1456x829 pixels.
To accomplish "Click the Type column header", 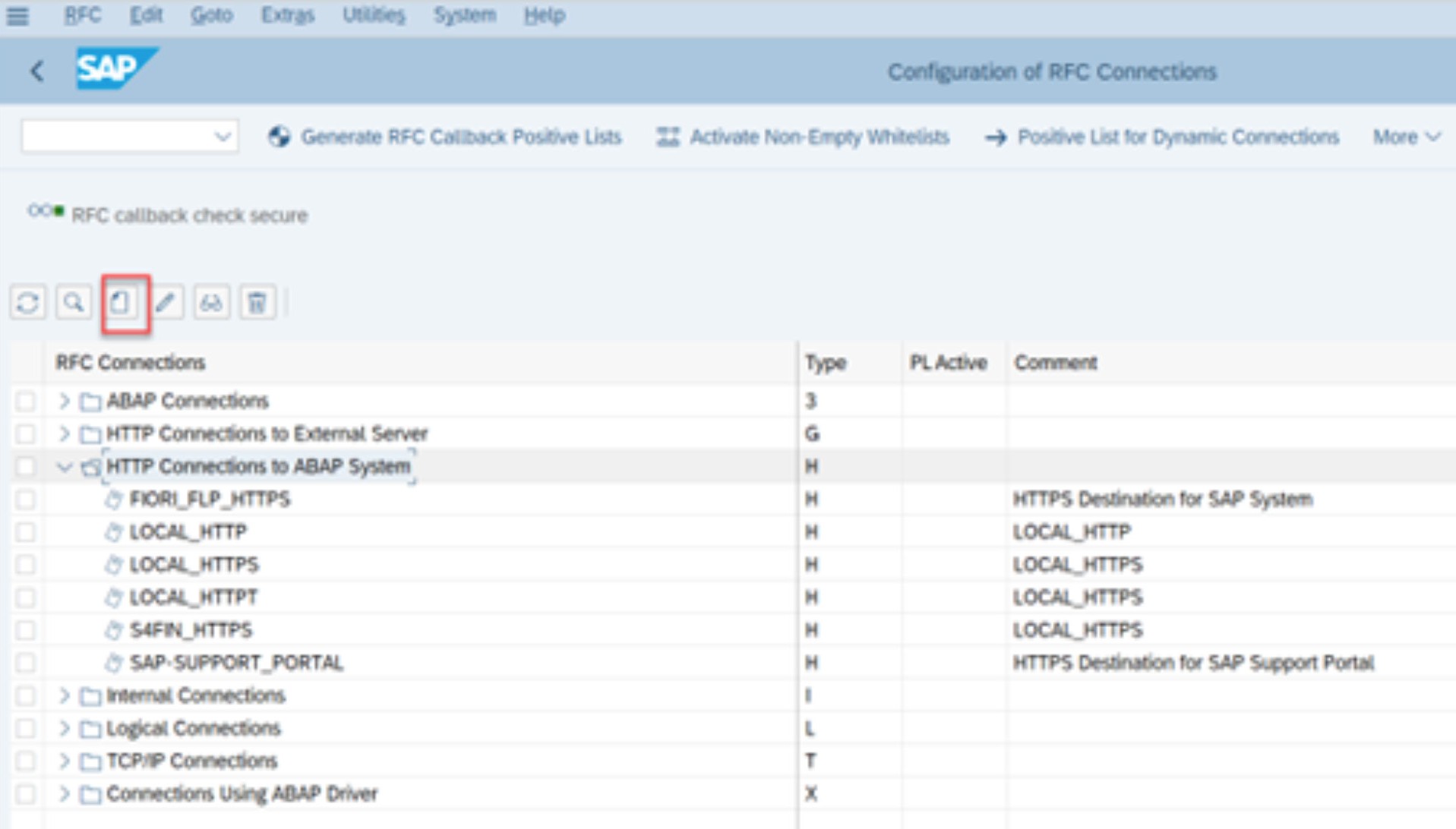I will (x=826, y=363).
